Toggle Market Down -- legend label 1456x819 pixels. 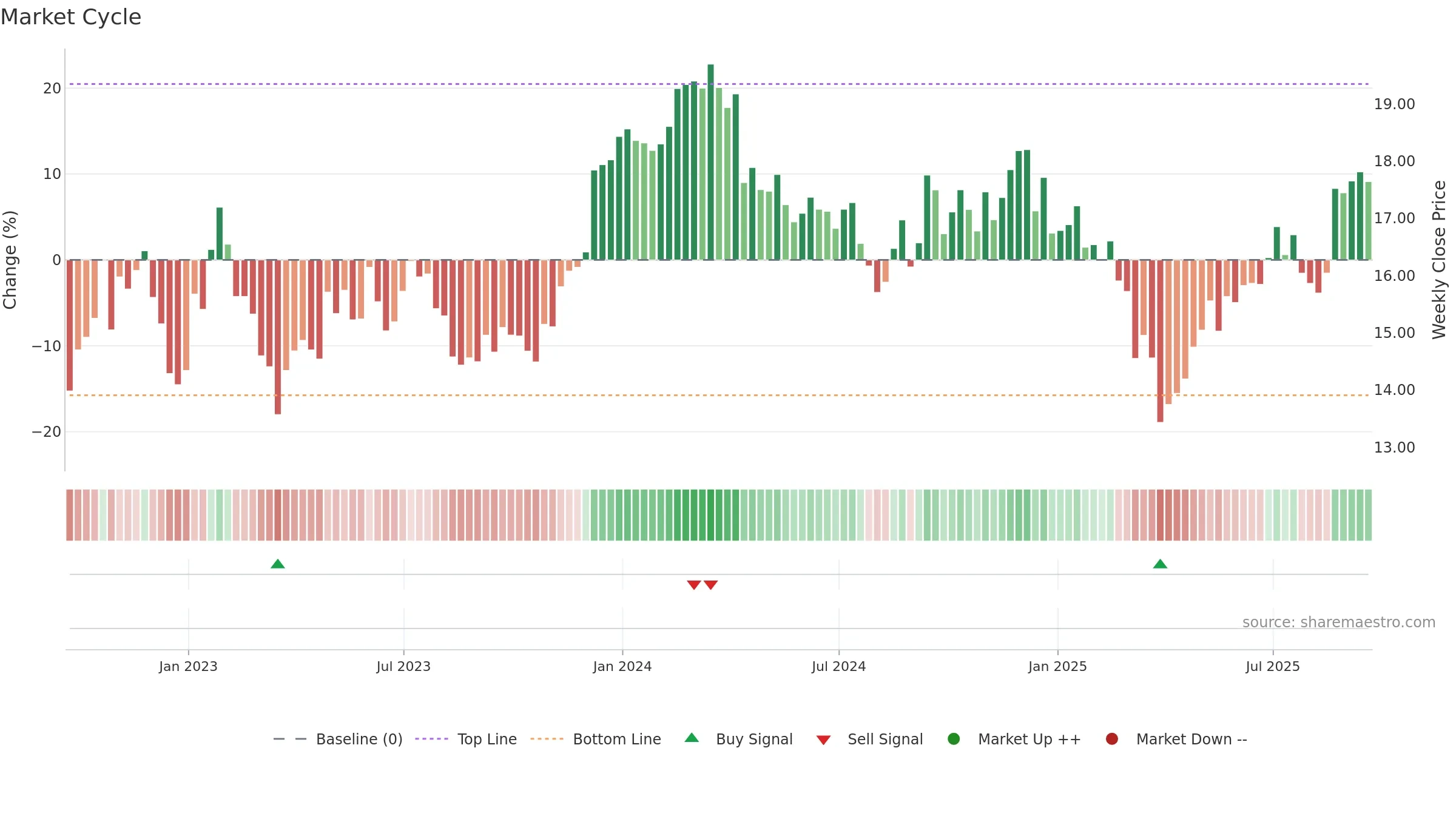pyautogui.click(x=1191, y=739)
